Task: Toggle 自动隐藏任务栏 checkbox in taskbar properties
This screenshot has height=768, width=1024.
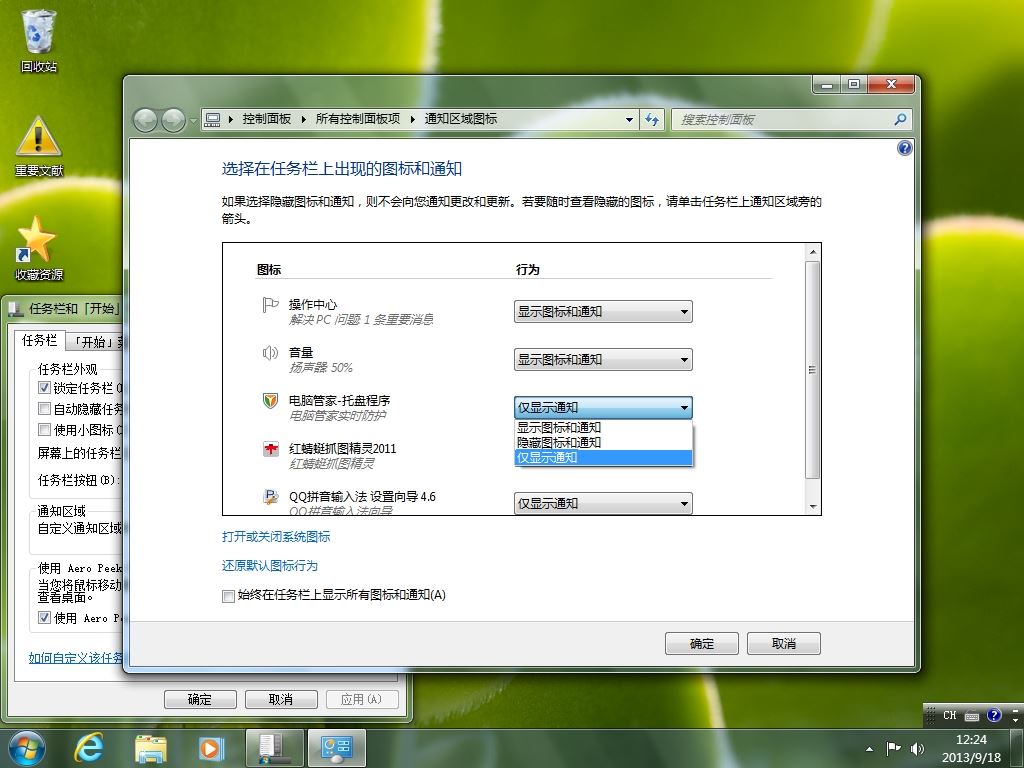Action: click(x=44, y=409)
